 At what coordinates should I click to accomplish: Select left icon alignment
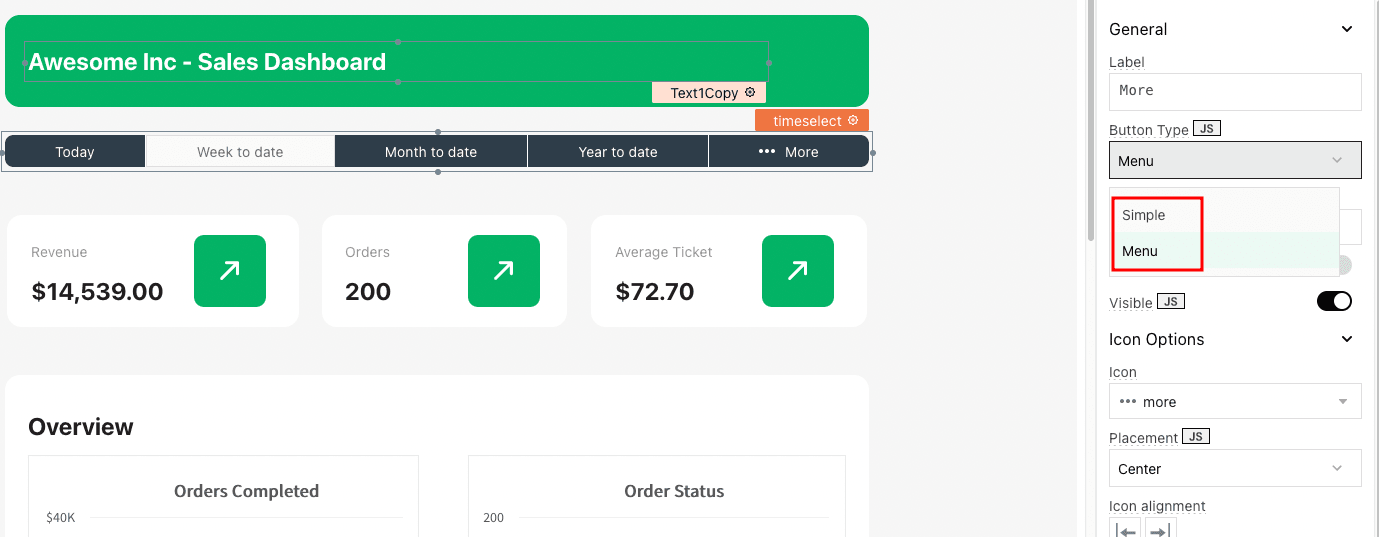[1126, 530]
